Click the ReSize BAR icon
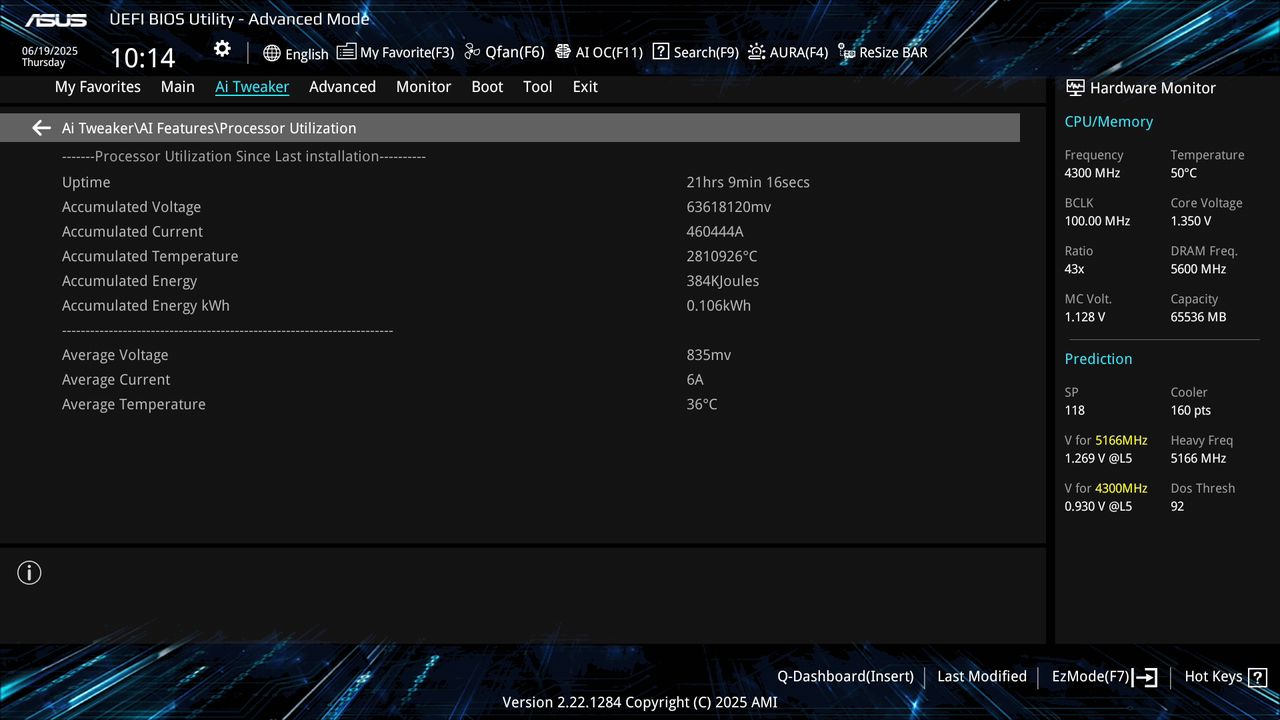This screenshot has height=720, width=1280. [x=881, y=51]
